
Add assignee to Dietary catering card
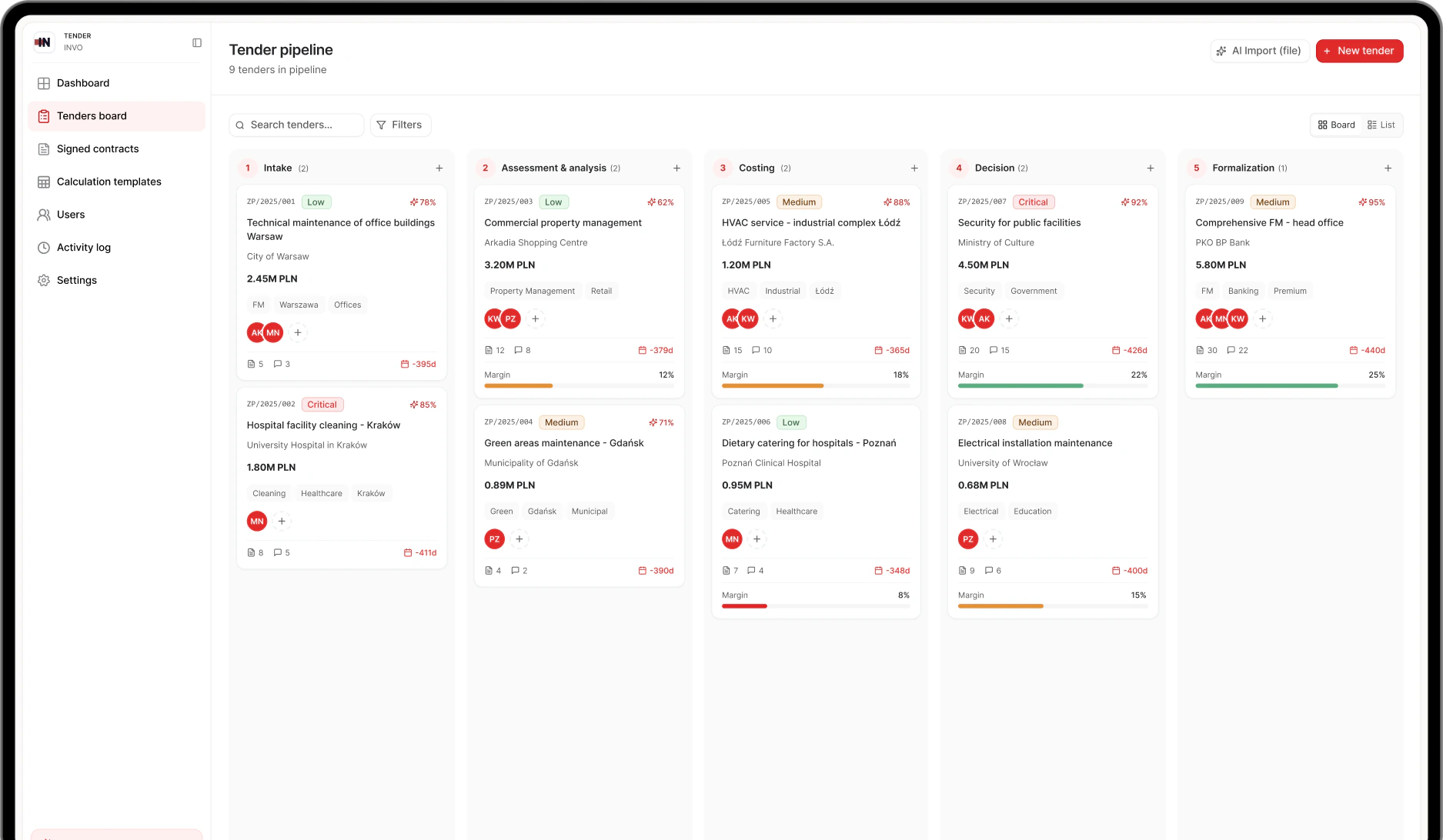pyautogui.click(x=757, y=539)
